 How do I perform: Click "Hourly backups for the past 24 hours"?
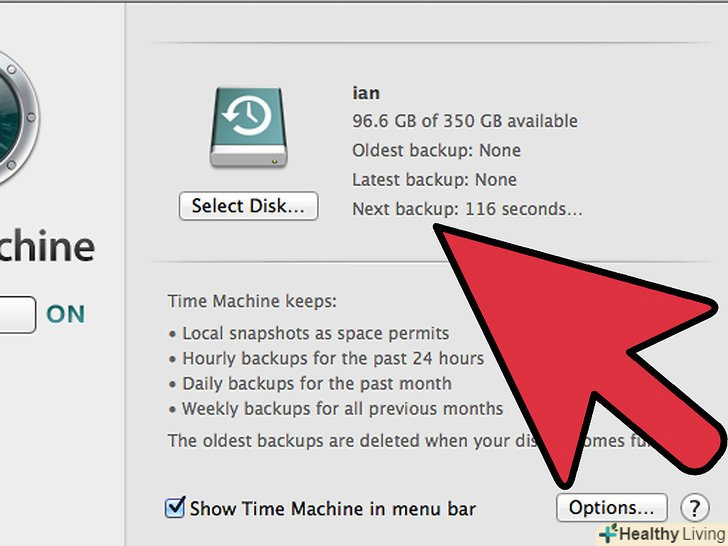pyautogui.click(x=332, y=358)
